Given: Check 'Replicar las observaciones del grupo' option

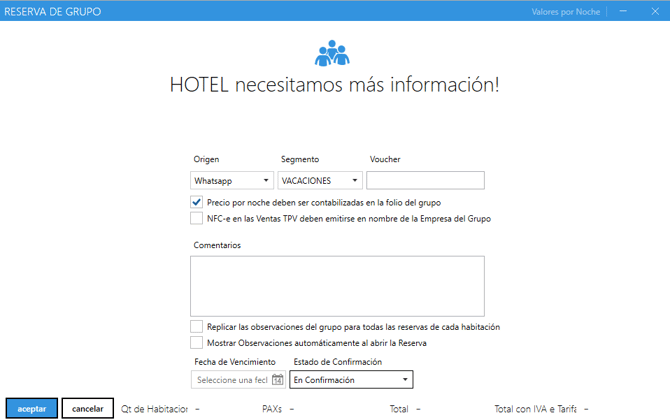Looking at the screenshot, I should click(x=197, y=327).
